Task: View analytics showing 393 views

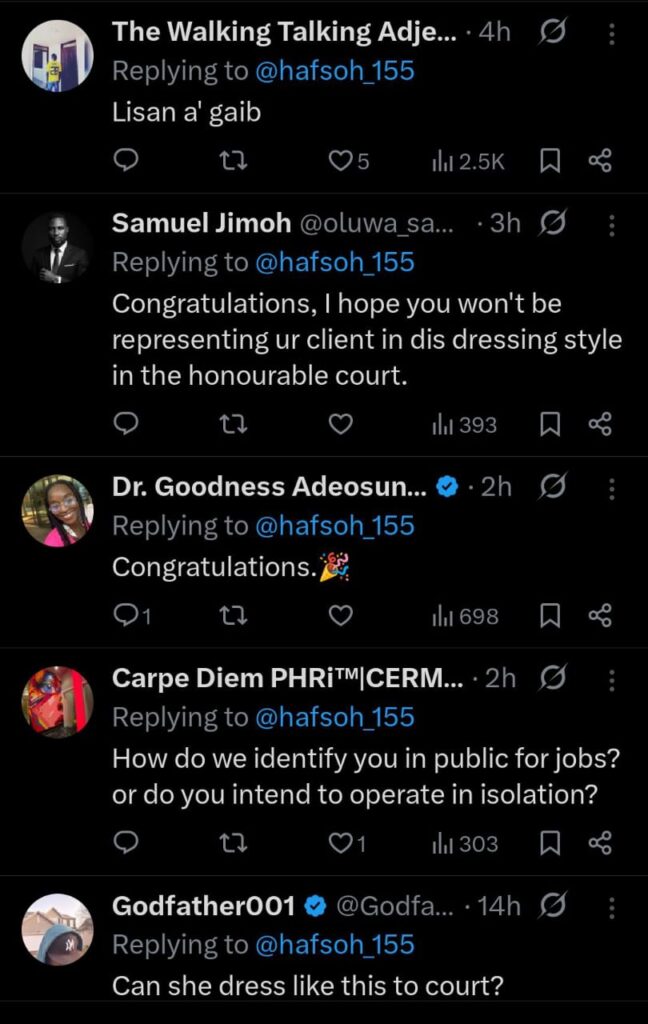Action: coord(464,425)
